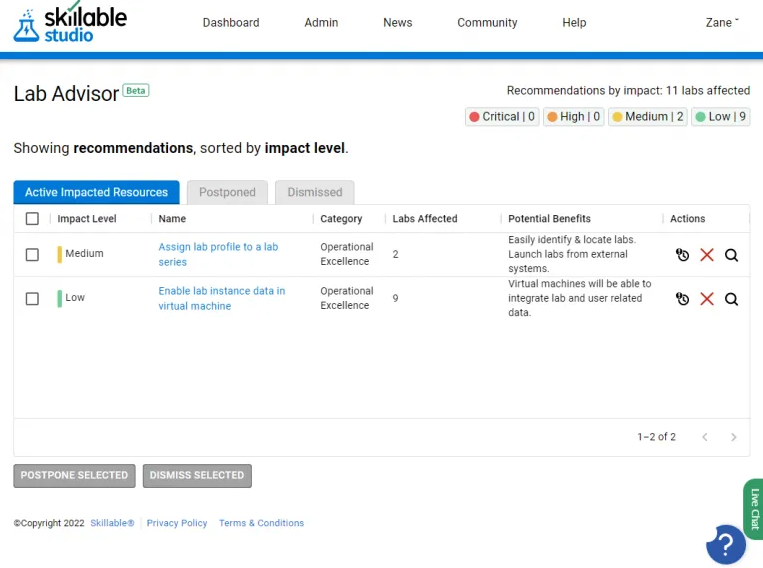763x568 pixels.
Task: Click Operational Excellence in the Low row
Action: coord(346,298)
